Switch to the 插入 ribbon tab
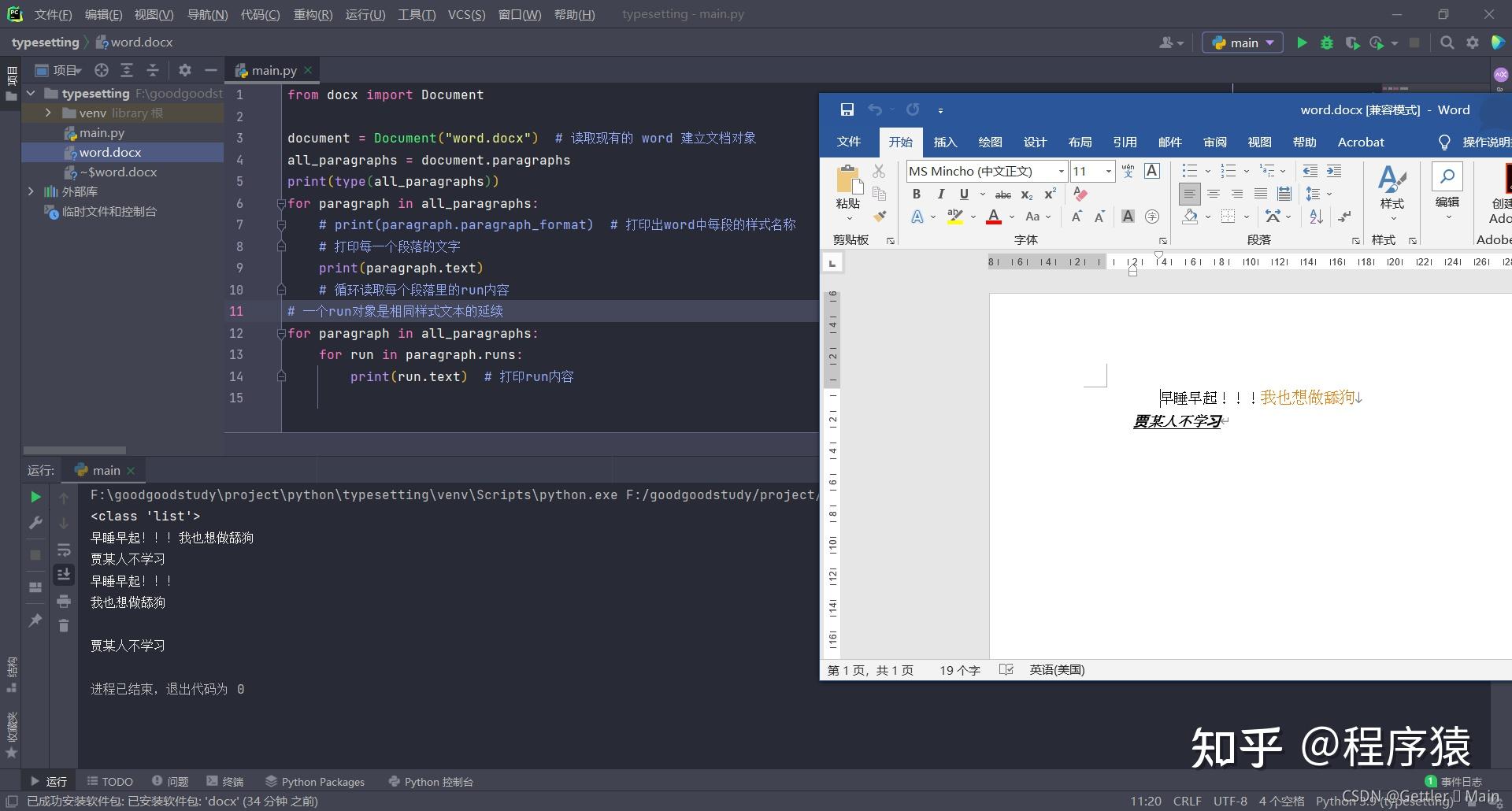This screenshot has height=811, width=1512. [x=944, y=143]
